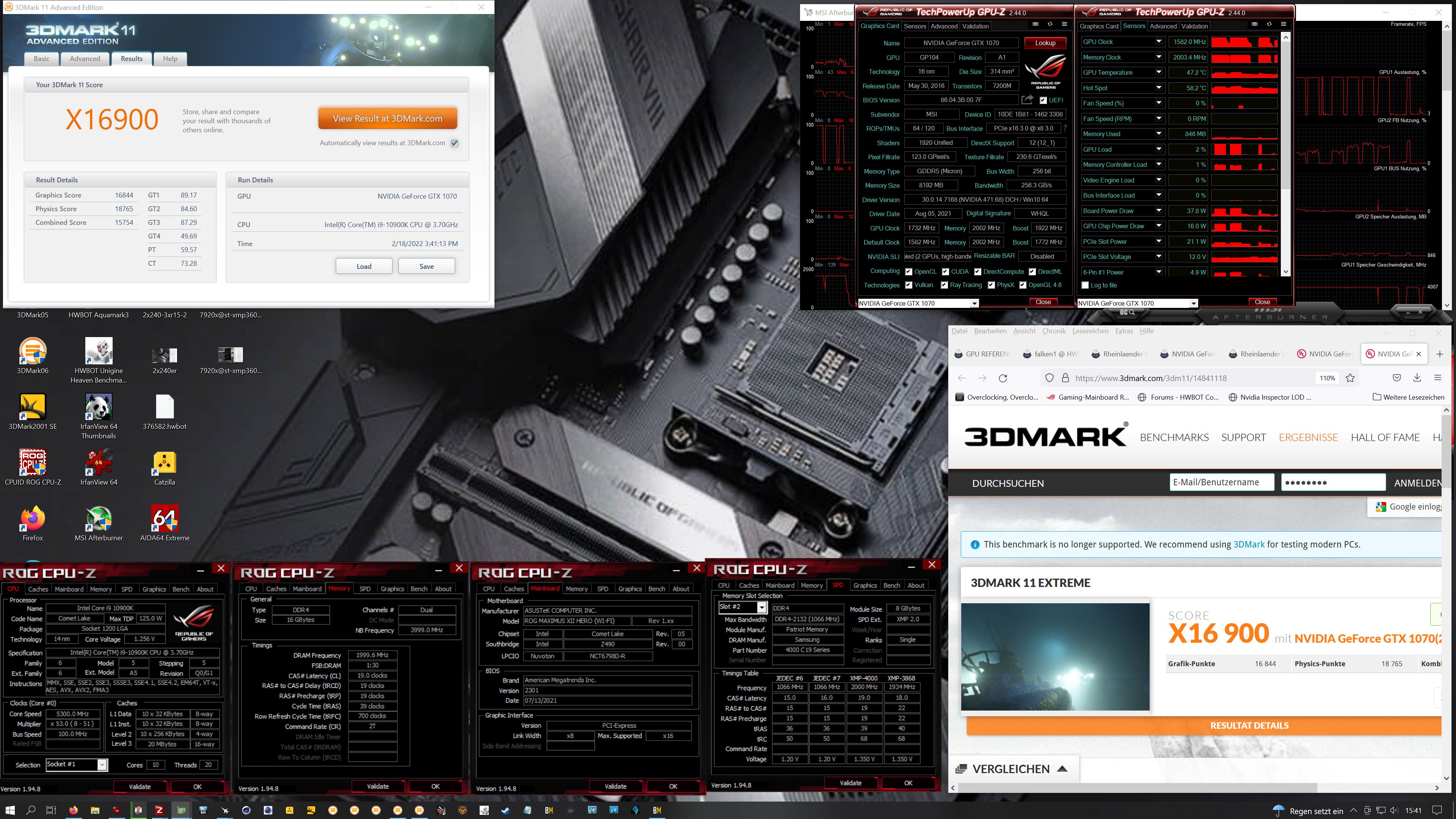Open the Fan Speed (RPM) sensor dropdown

coord(1159,118)
